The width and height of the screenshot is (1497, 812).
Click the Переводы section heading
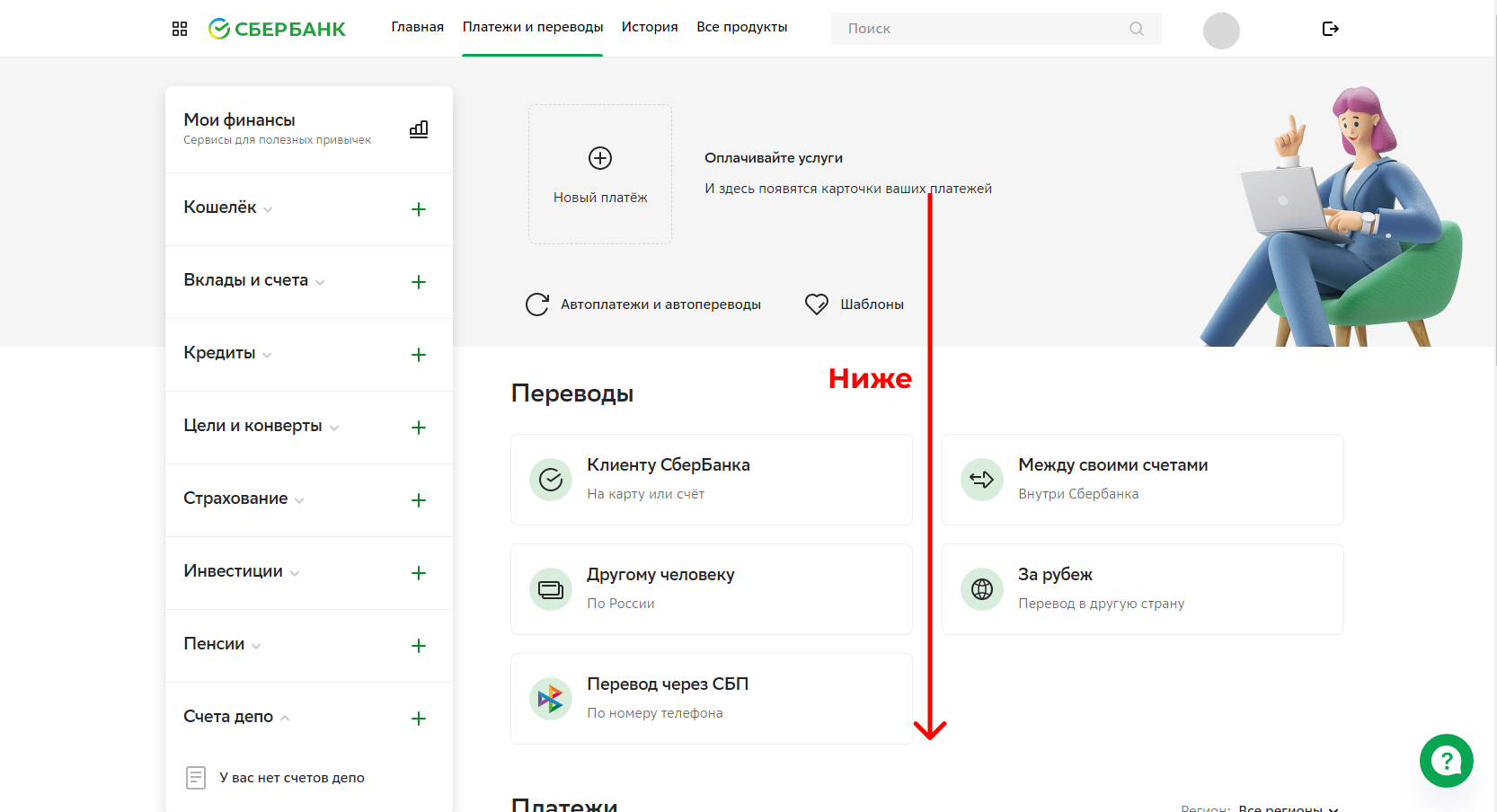pos(572,393)
